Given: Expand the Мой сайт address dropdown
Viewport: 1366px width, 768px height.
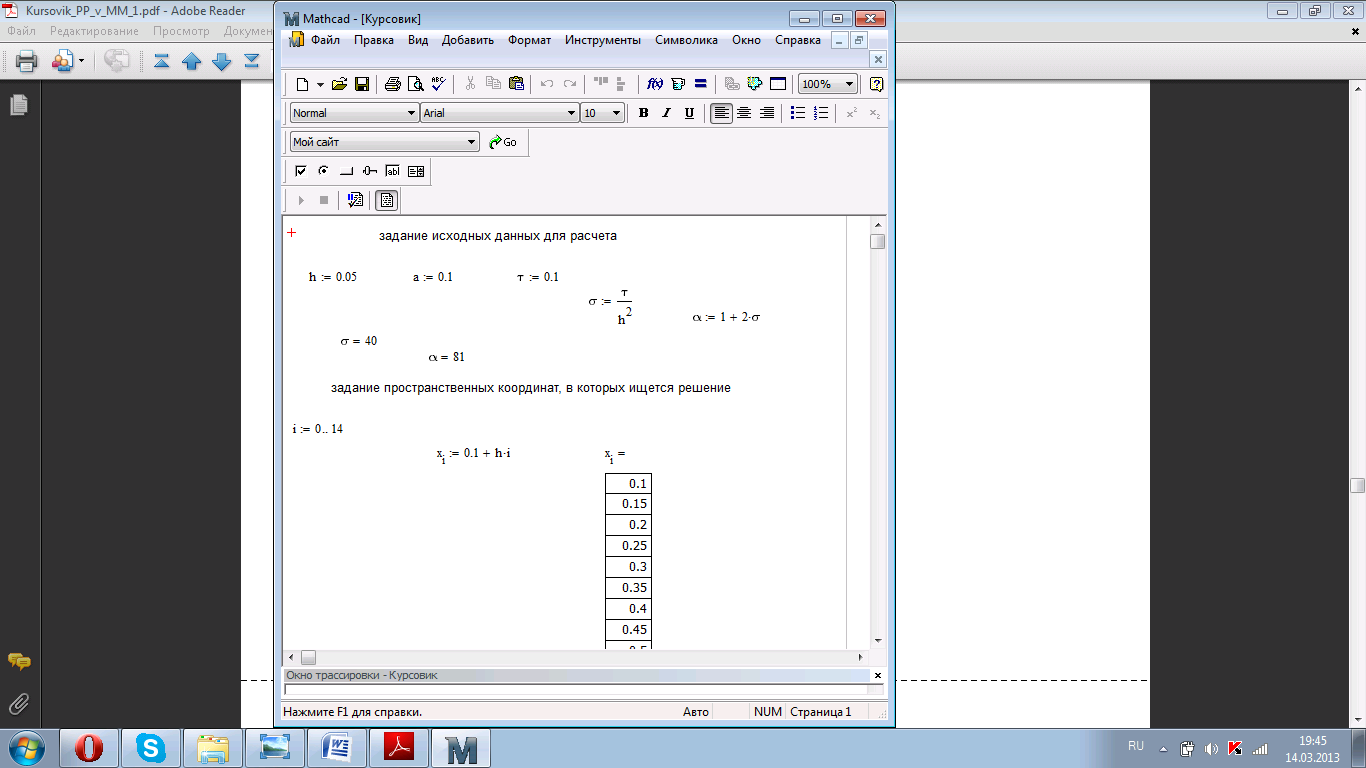Looking at the screenshot, I should (473, 142).
